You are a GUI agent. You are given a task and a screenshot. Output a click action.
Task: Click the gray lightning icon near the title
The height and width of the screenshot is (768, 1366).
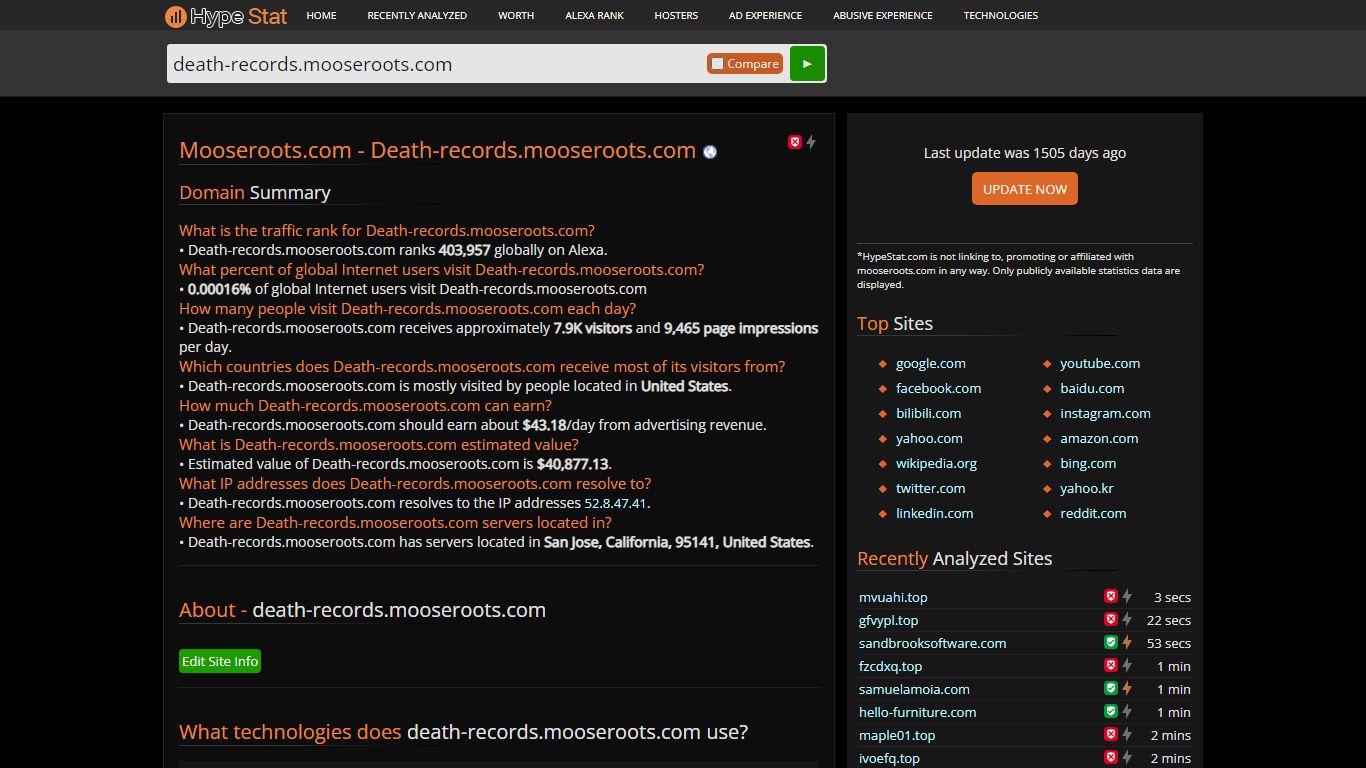pos(811,142)
